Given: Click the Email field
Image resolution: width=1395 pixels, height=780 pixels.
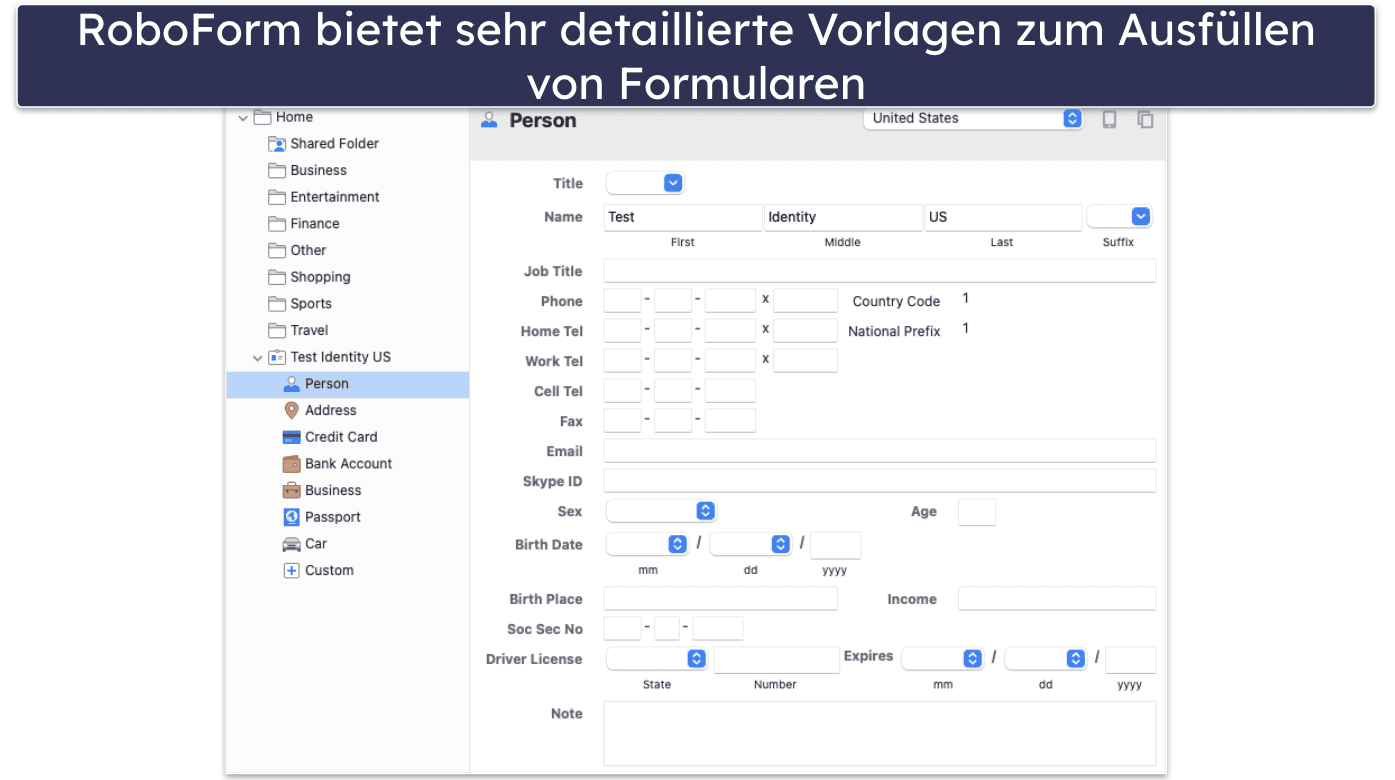Looking at the screenshot, I should (x=880, y=451).
